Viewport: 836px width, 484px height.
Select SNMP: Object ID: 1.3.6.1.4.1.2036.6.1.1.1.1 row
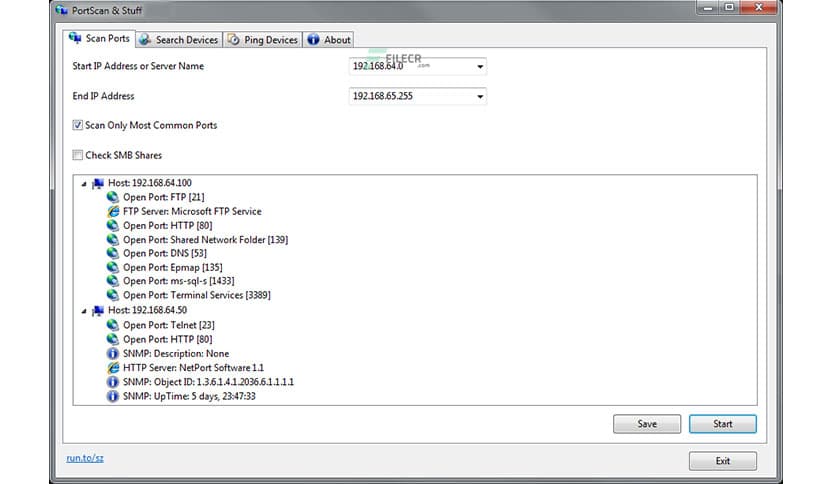208,382
